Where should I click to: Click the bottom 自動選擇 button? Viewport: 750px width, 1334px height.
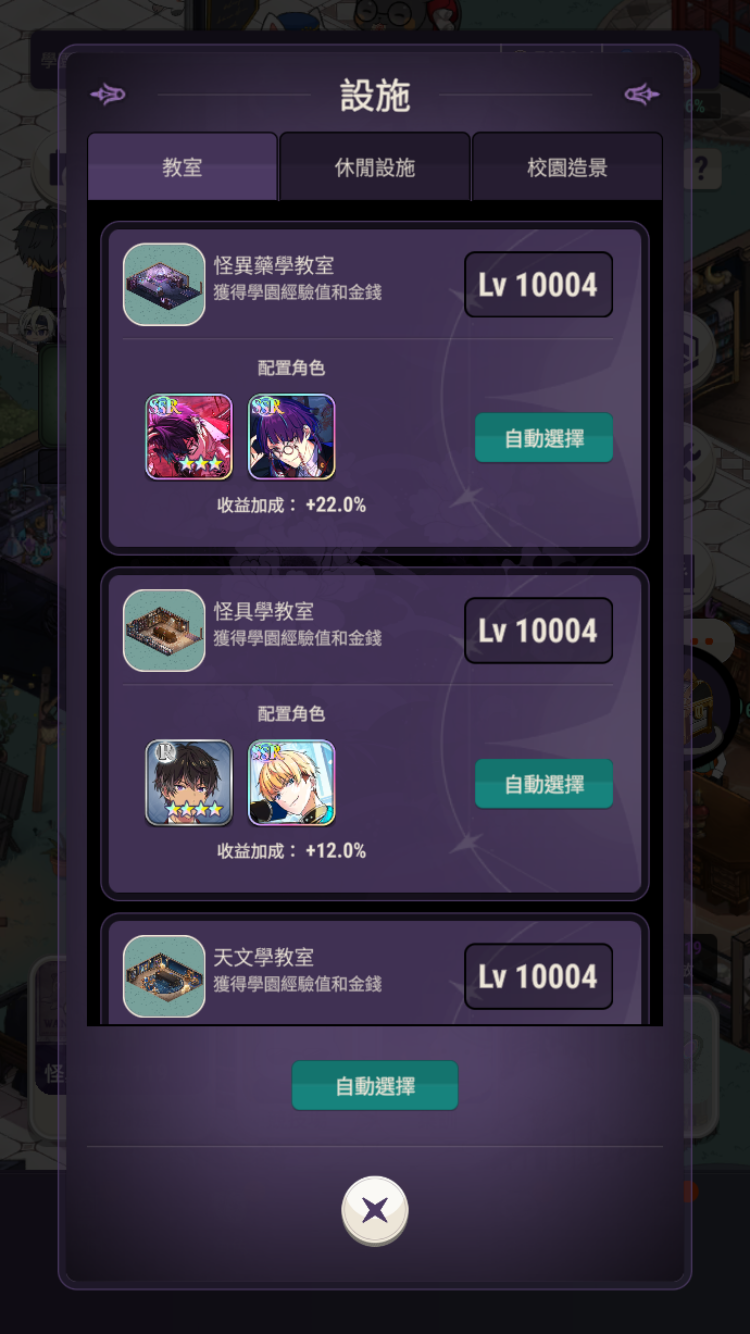coord(375,1086)
